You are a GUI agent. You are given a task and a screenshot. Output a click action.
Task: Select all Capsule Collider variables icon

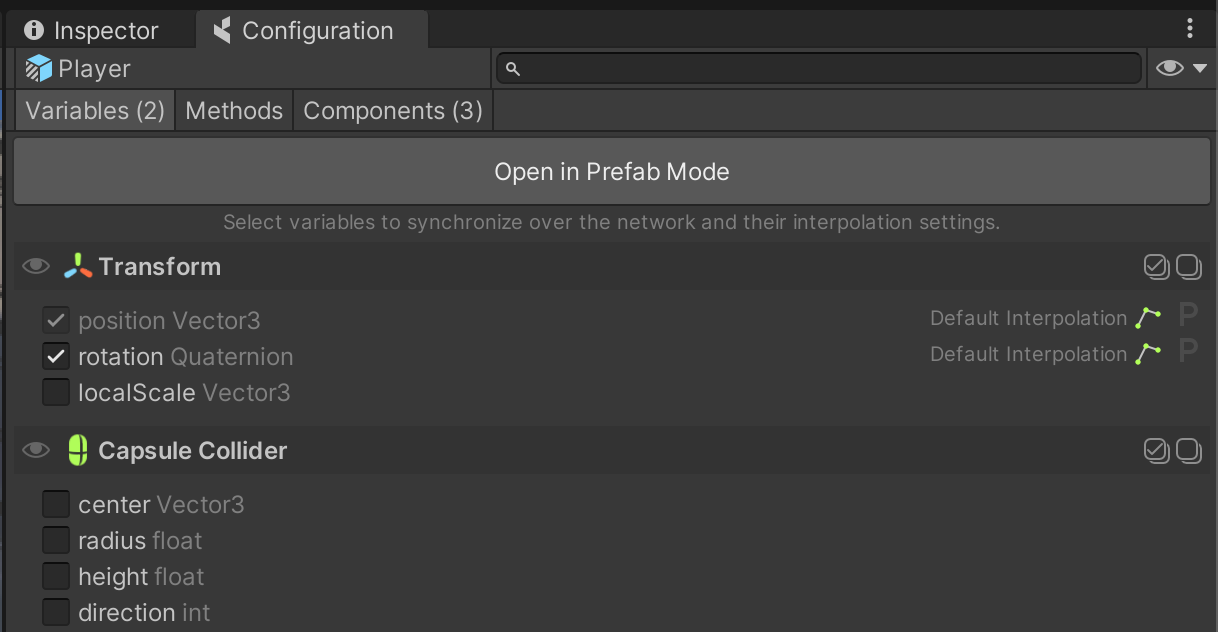tap(1156, 450)
